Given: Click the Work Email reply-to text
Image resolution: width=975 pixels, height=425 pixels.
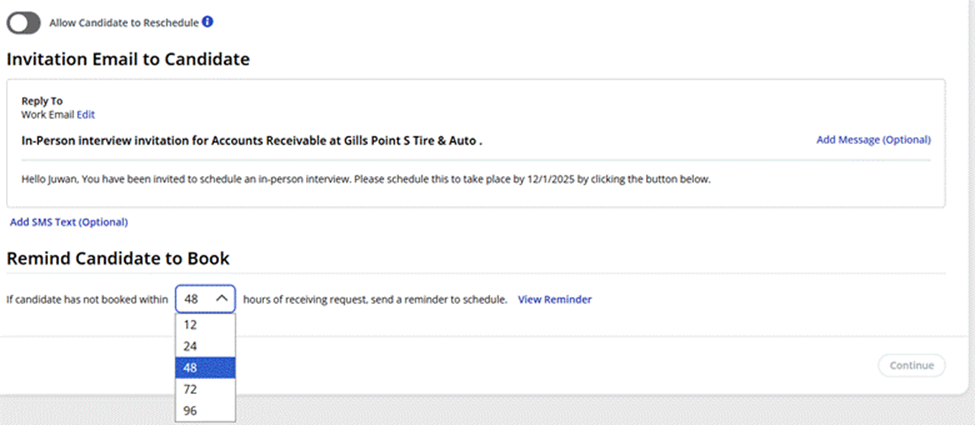Looking at the screenshot, I should coord(48,115).
